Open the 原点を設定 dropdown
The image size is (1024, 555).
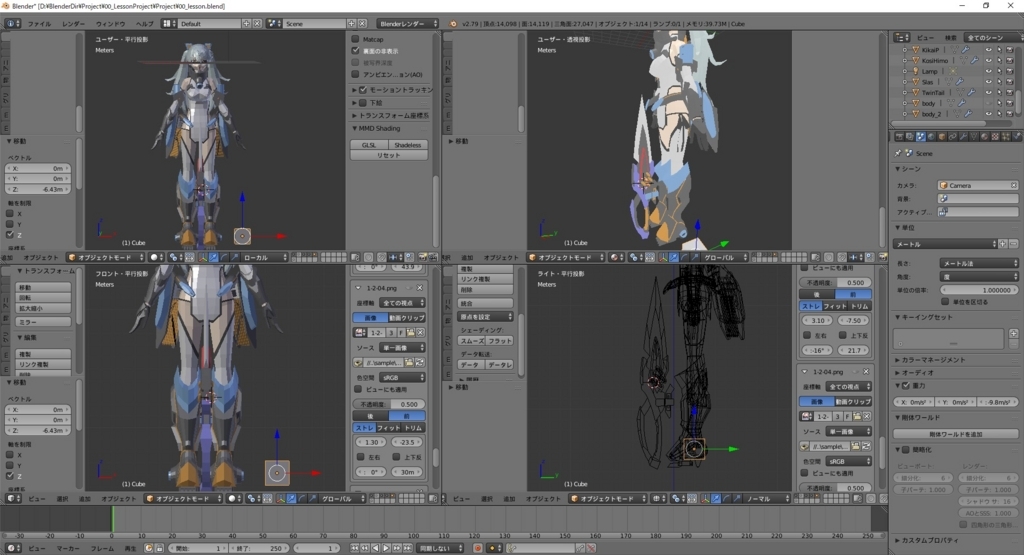coord(485,317)
